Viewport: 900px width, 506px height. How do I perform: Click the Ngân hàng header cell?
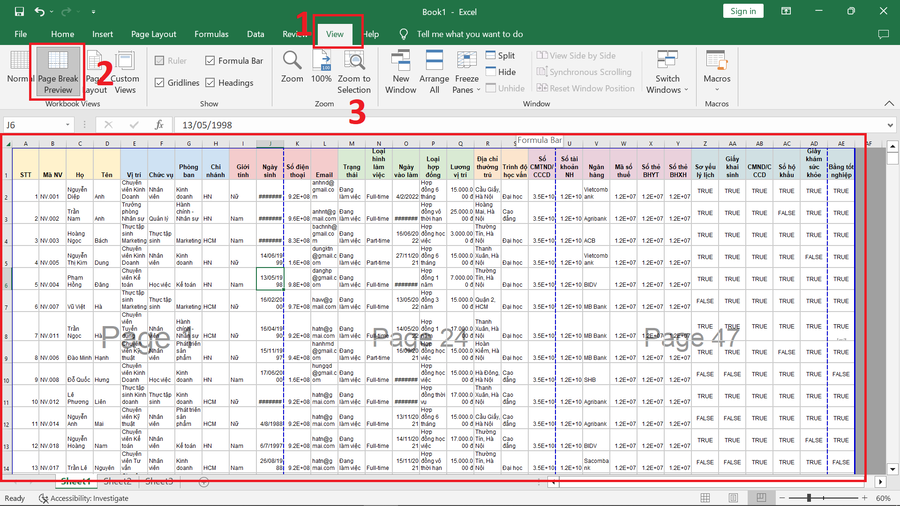click(x=596, y=165)
